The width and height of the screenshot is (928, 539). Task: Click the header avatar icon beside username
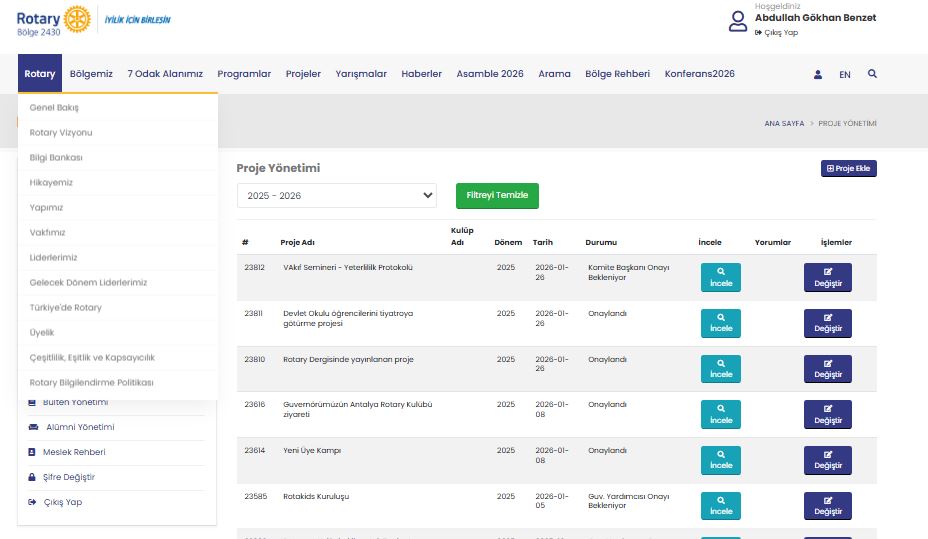click(x=738, y=21)
